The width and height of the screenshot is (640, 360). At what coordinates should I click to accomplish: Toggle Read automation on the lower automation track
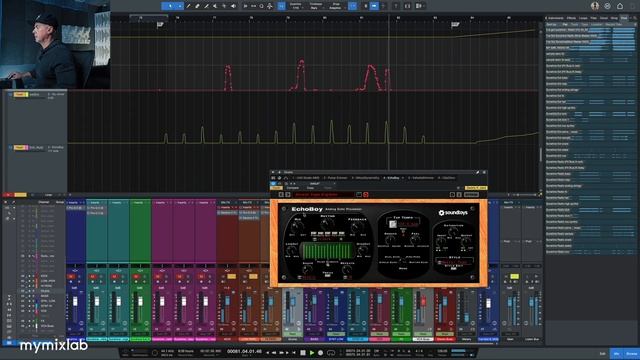coord(19,147)
